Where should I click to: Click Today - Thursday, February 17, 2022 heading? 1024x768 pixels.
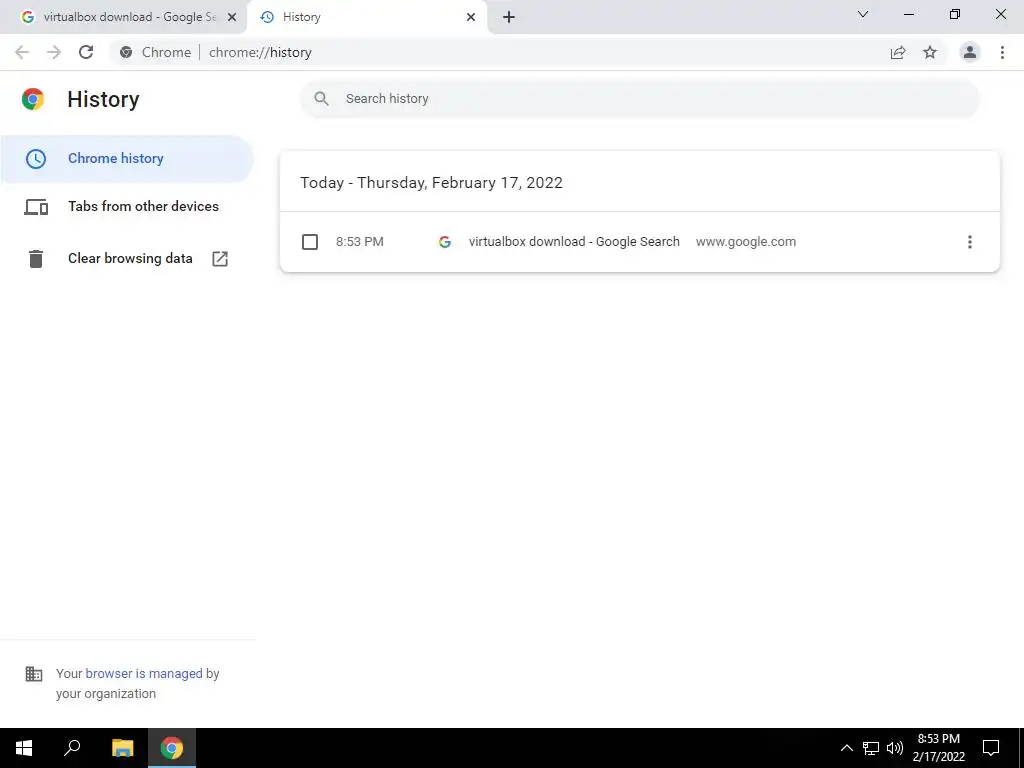pos(431,182)
